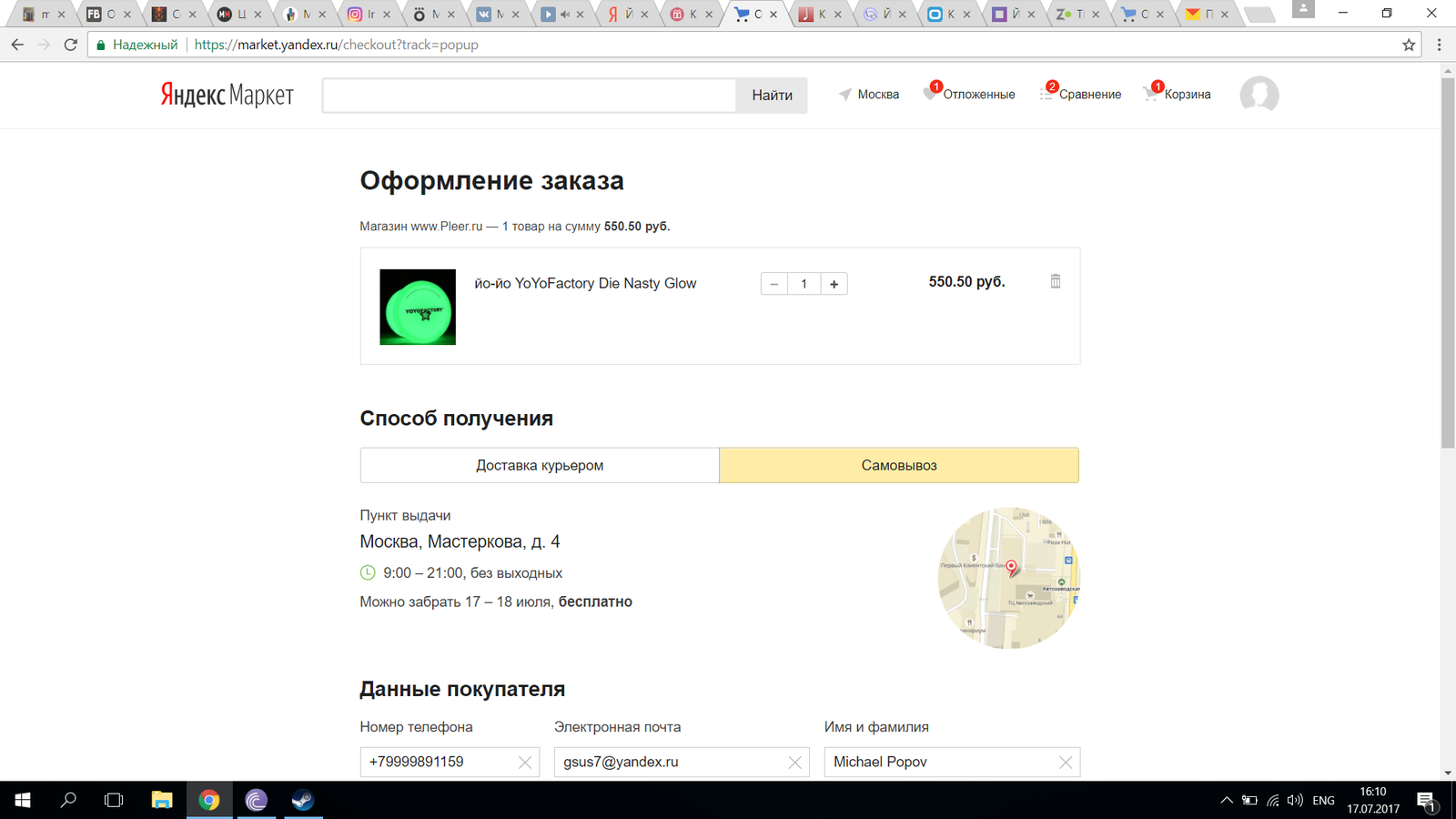
Task: Open the user profile avatar
Action: click(1259, 95)
